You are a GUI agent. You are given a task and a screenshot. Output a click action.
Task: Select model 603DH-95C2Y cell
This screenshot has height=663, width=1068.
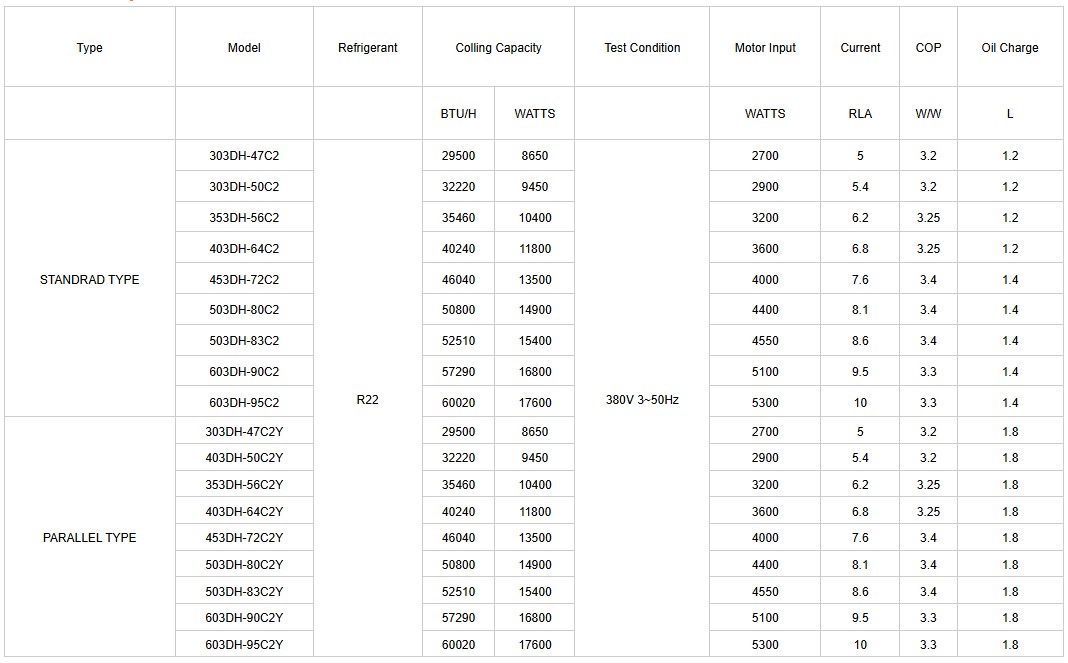click(244, 645)
